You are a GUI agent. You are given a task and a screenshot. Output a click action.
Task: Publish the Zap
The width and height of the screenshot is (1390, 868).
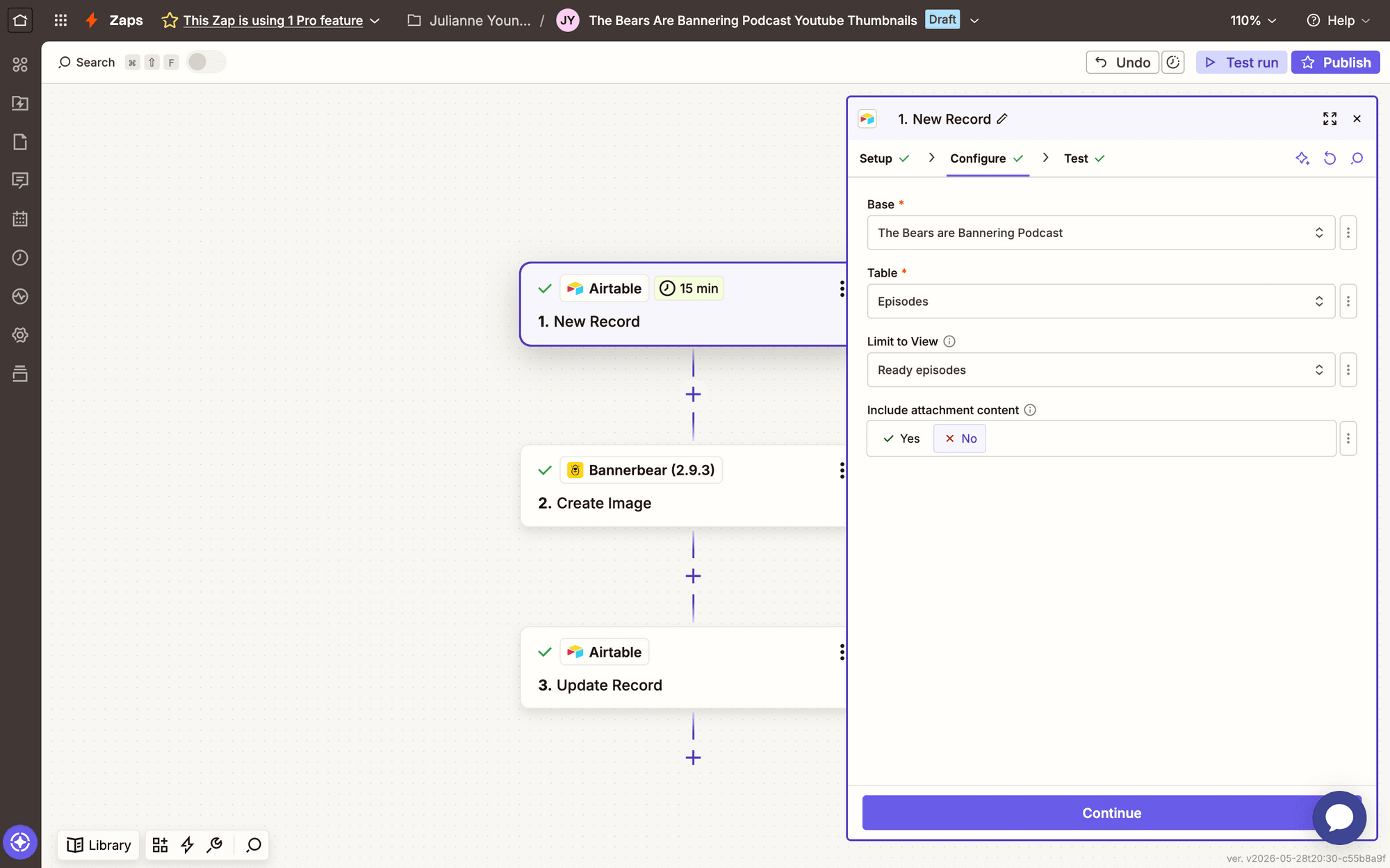tap(1335, 63)
